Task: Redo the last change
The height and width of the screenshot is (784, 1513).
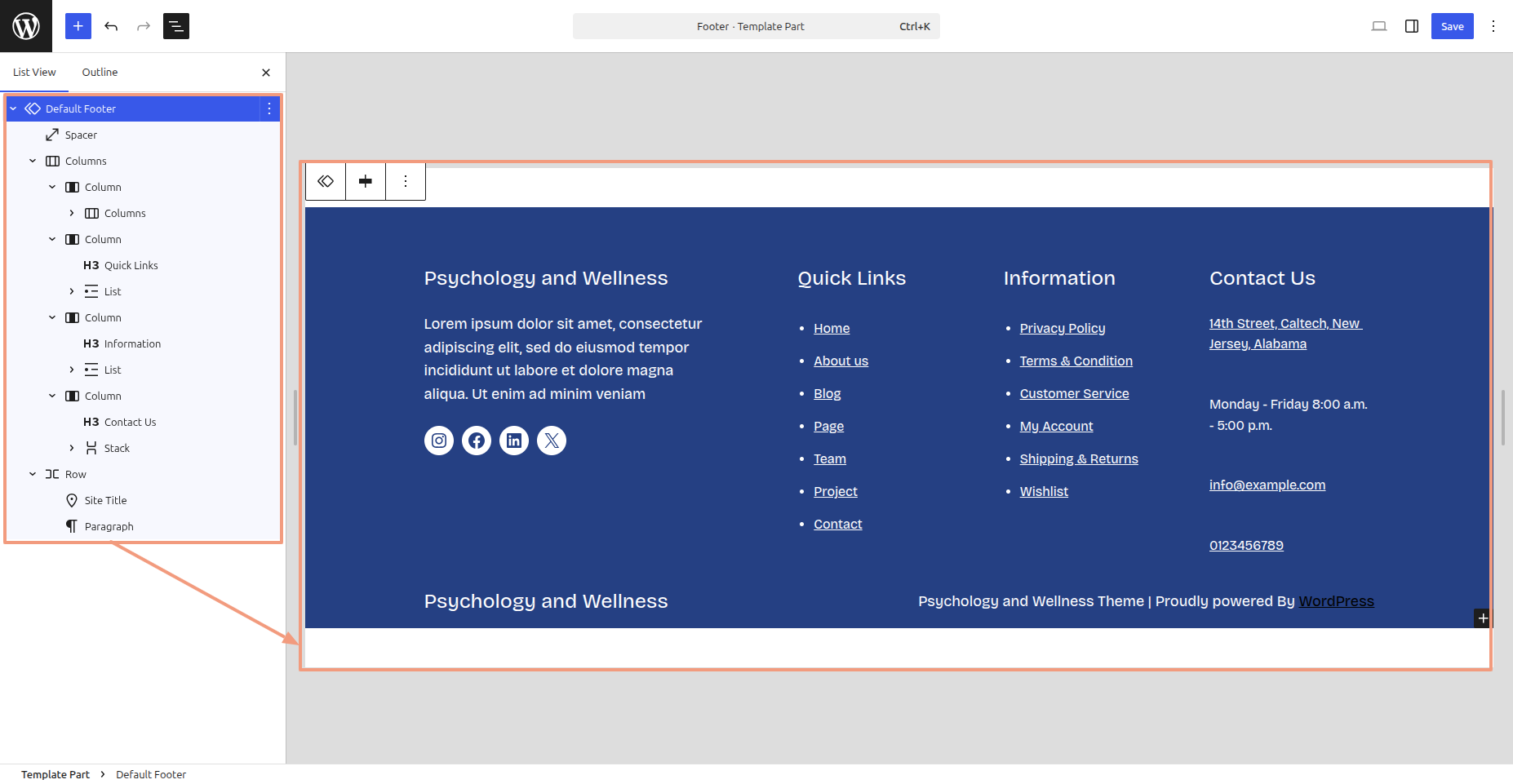Action: tap(144, 26)
